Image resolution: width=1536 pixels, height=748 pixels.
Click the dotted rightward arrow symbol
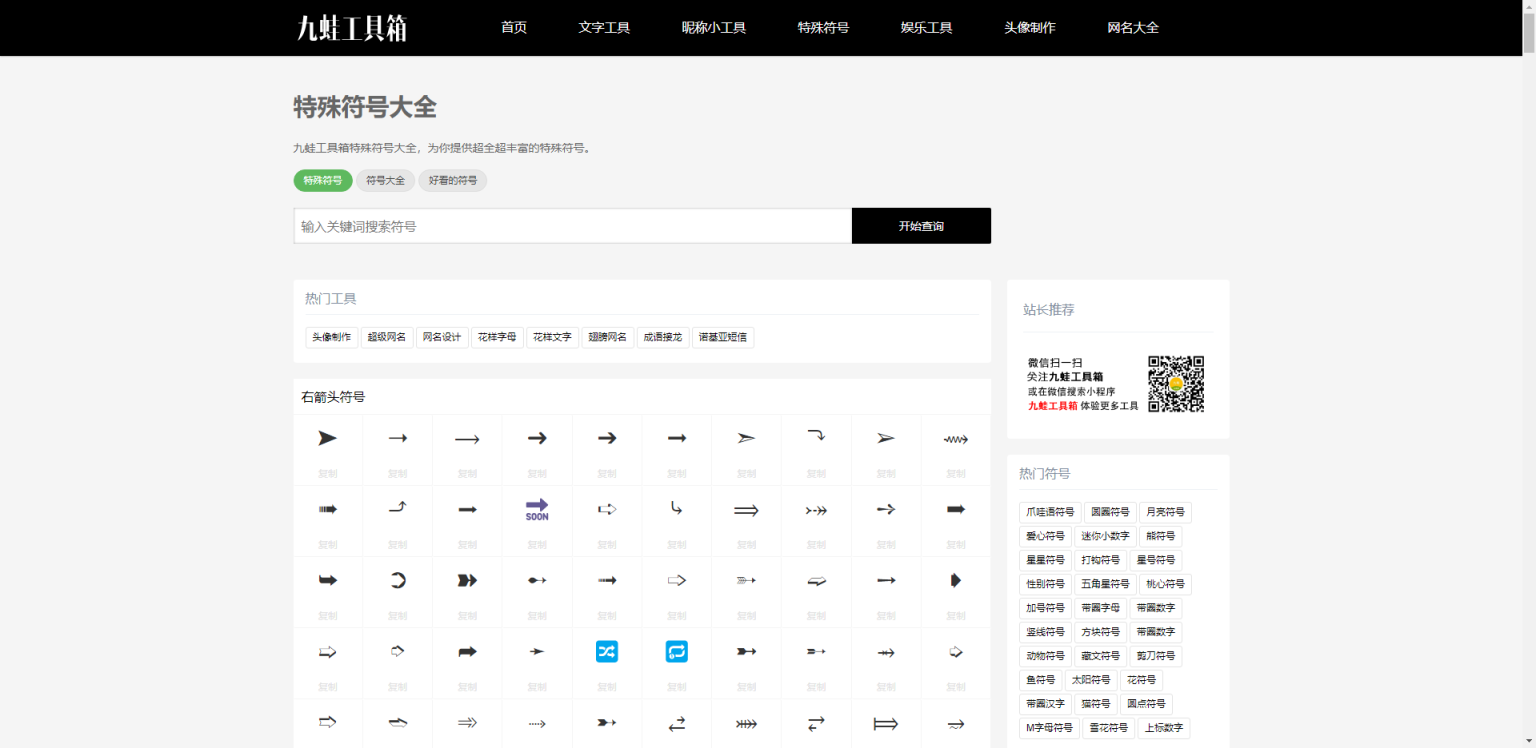[x=537, y=723]
